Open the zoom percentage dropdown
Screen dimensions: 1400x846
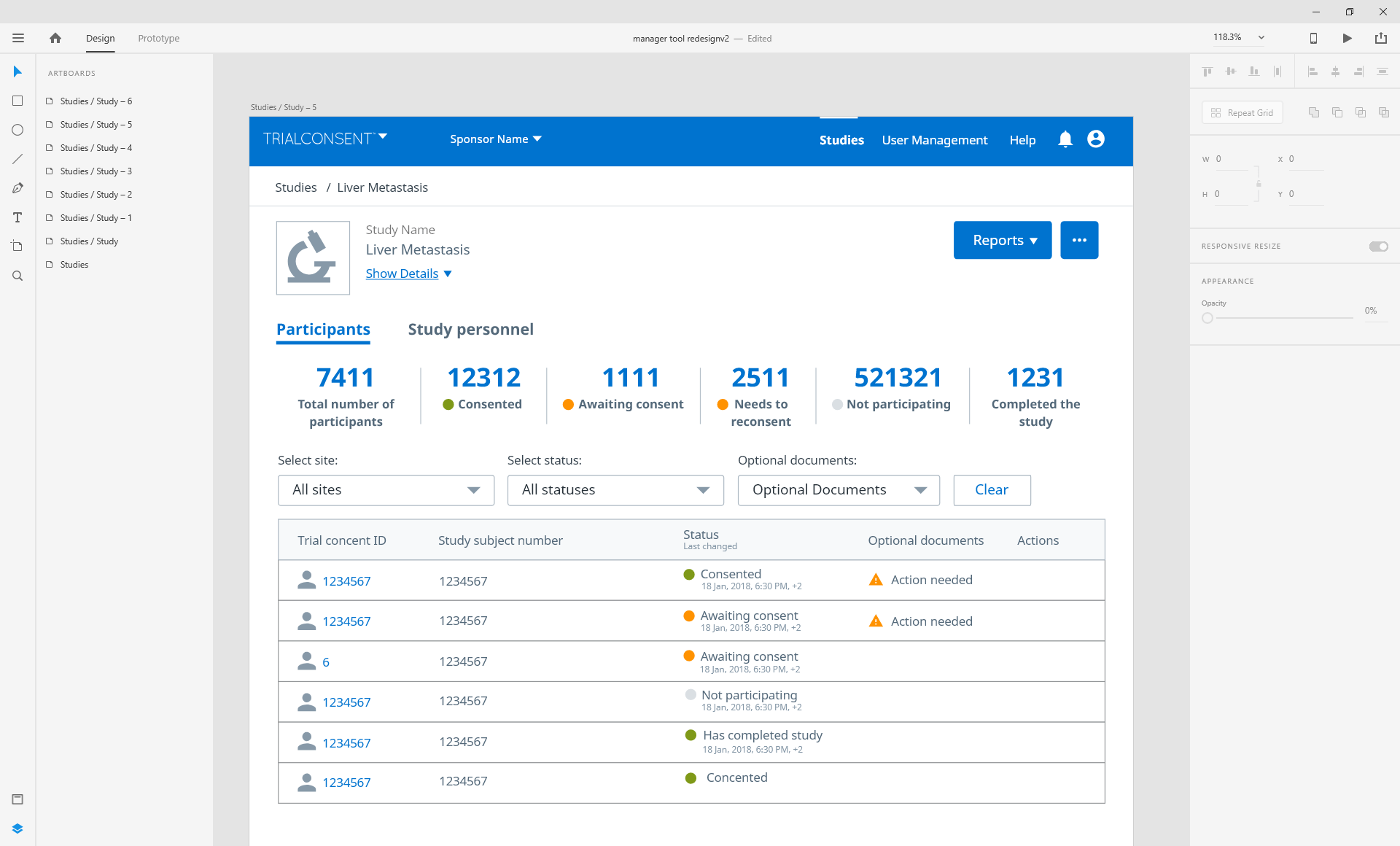[1261, 37]
